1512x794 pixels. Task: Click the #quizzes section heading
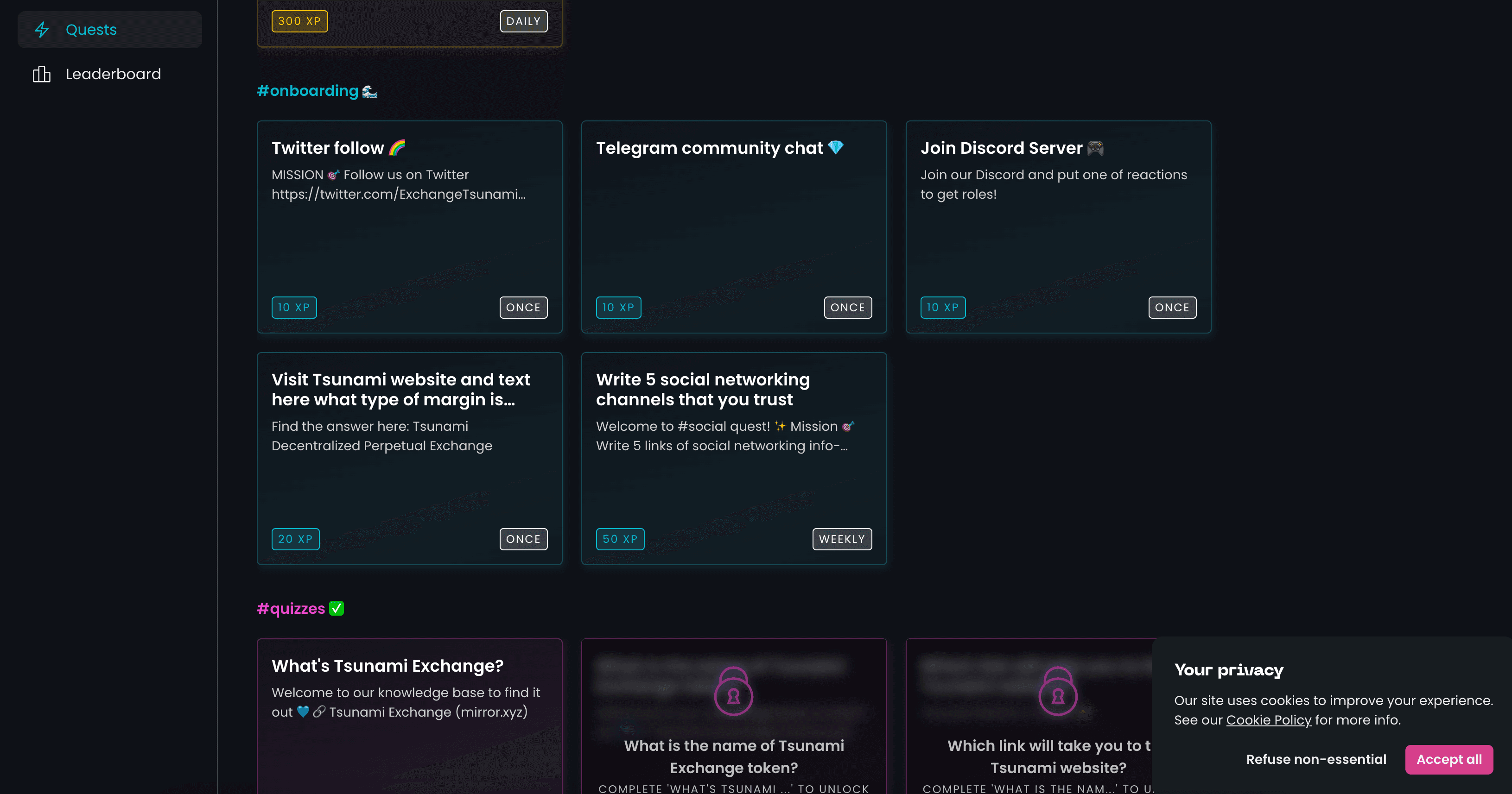click(291, 609)
